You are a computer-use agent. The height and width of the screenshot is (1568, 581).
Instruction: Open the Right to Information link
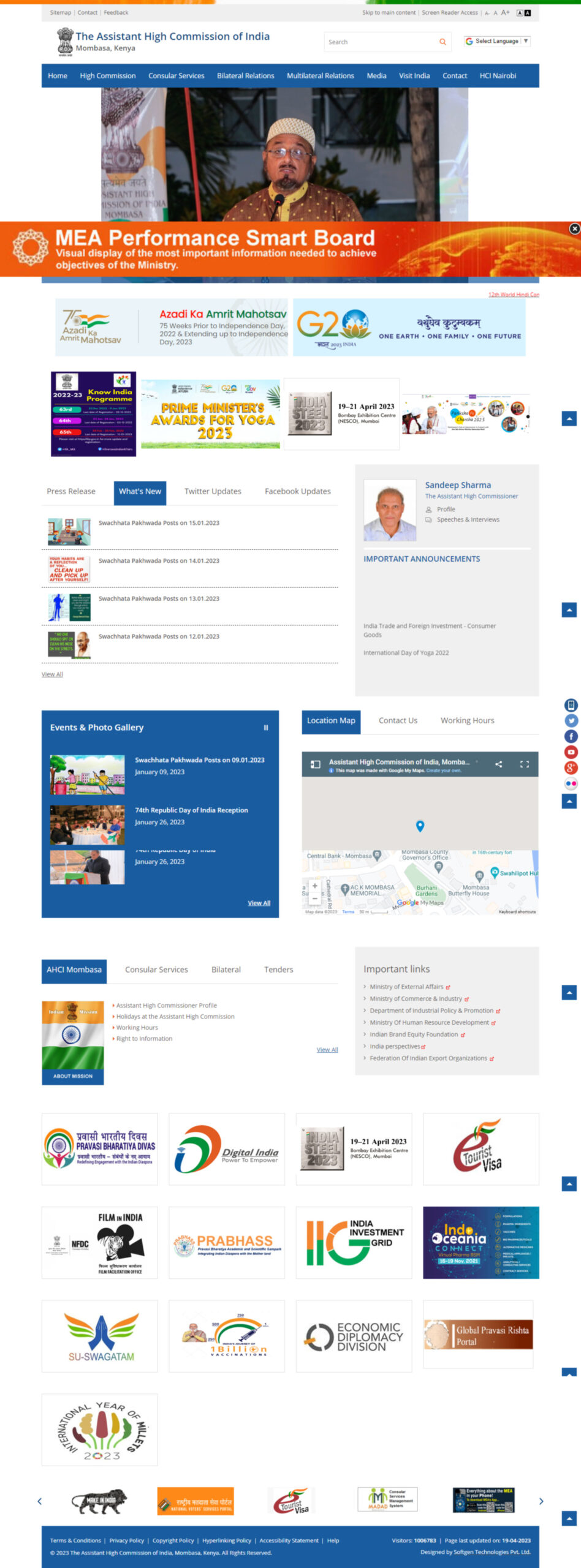(x=144, y=1039)
